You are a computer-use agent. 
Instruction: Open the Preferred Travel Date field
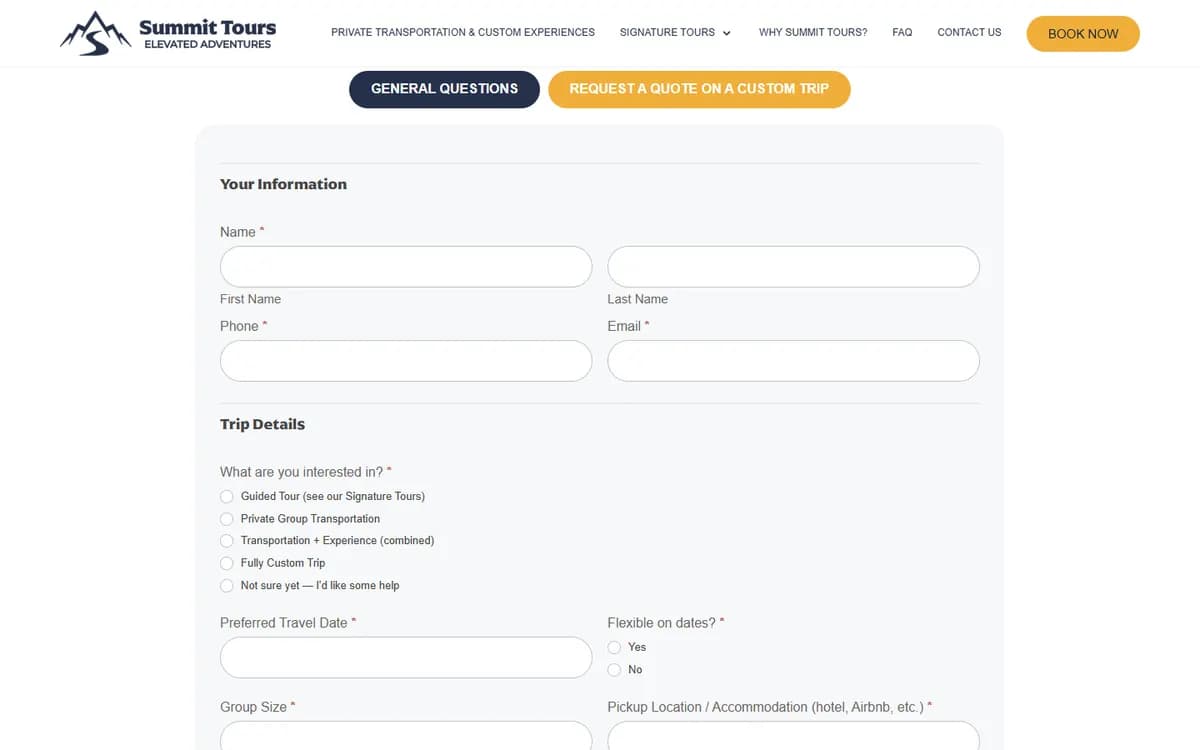coord(406,658)
